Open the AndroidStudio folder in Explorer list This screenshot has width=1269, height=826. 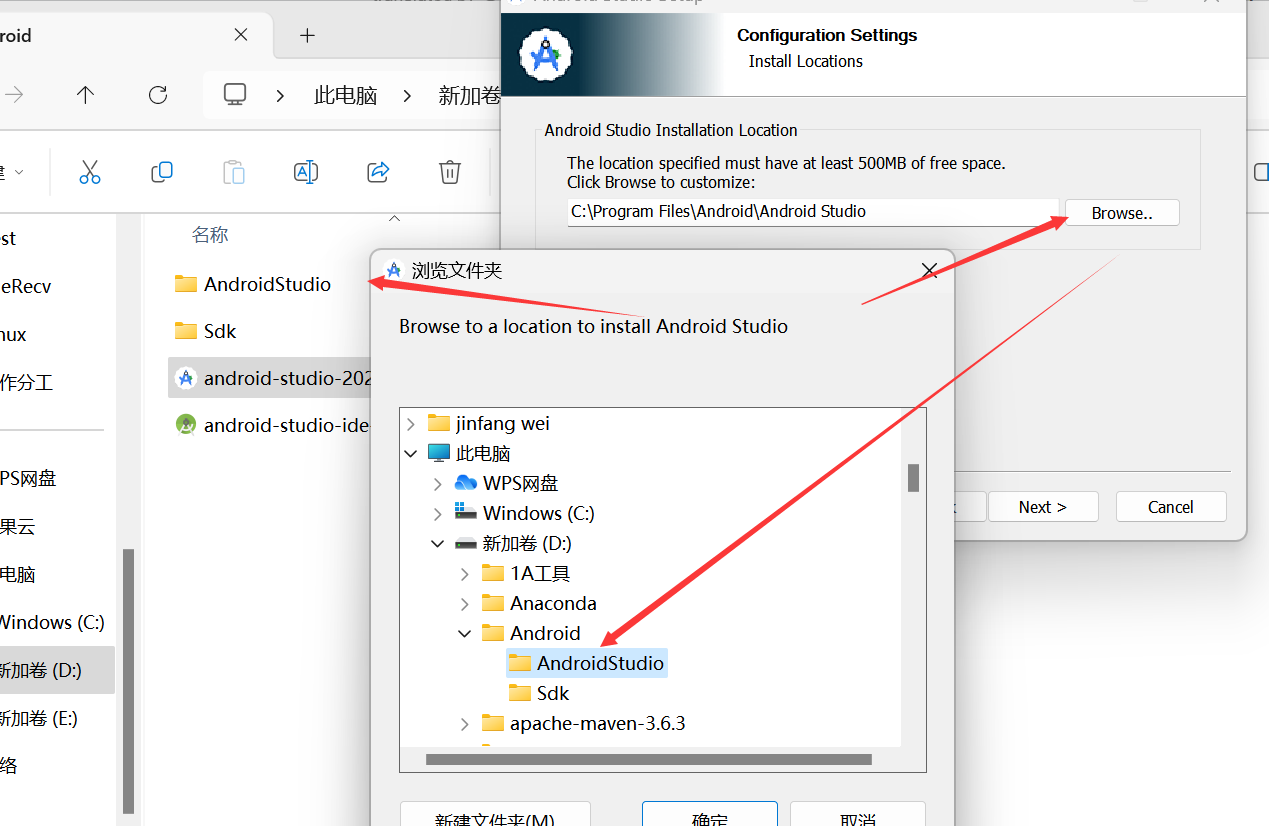(253, 284)
